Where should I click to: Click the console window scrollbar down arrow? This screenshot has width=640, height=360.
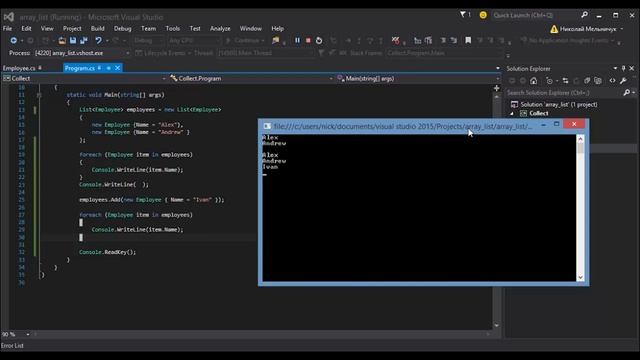pyautogui.click(x=580, y=278)
